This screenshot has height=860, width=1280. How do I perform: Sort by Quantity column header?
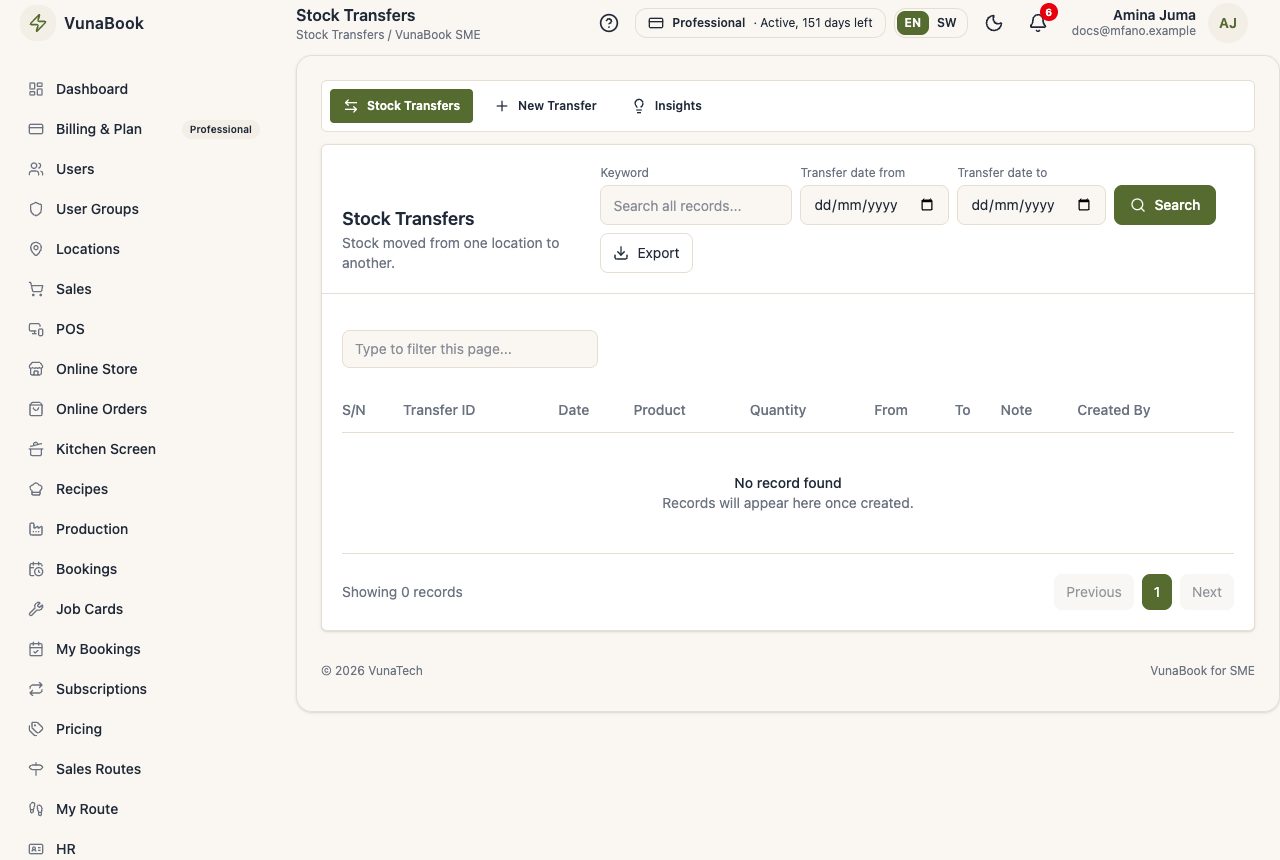[778, 410]
